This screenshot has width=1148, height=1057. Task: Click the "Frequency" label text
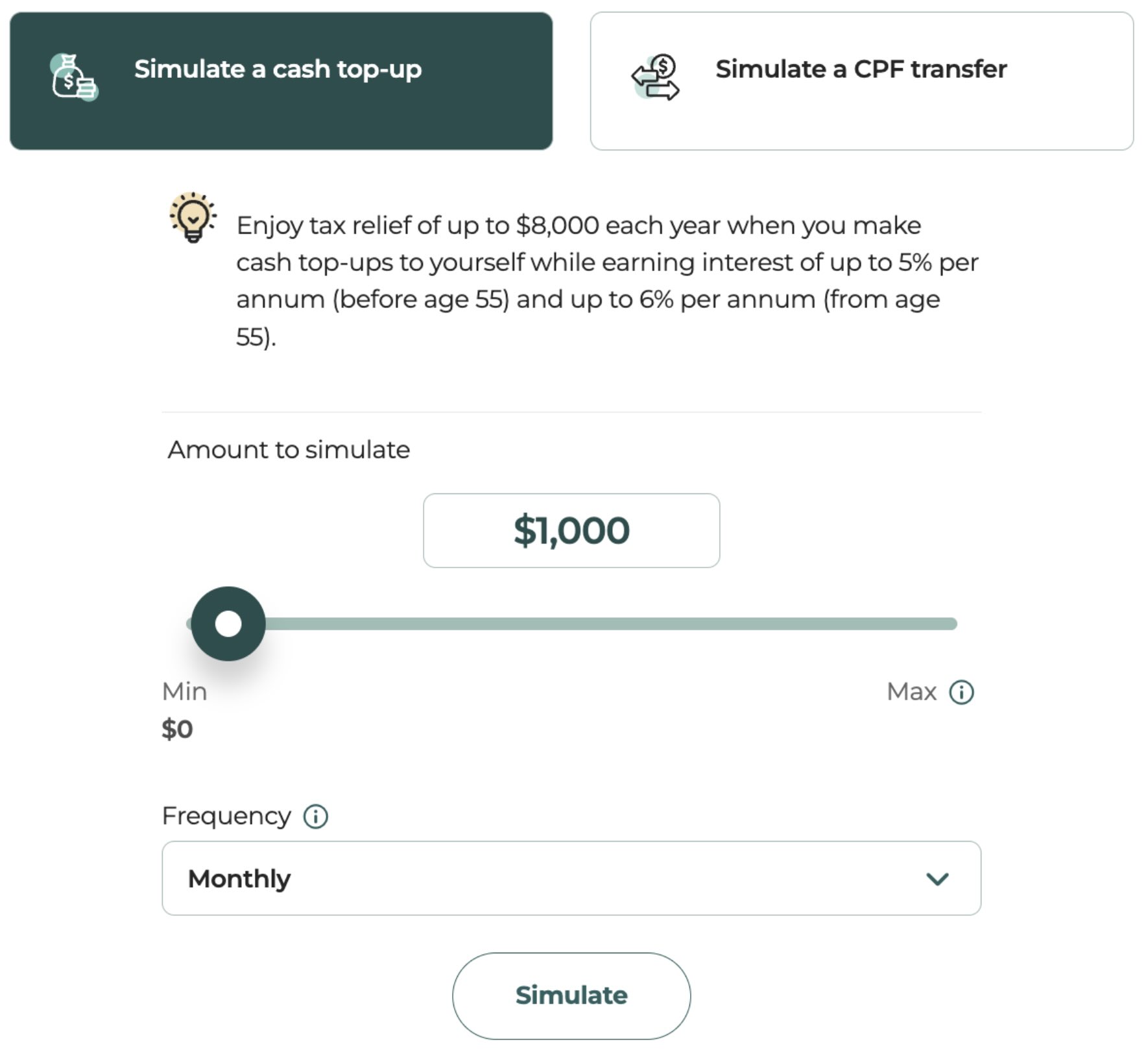click(226, 816)
